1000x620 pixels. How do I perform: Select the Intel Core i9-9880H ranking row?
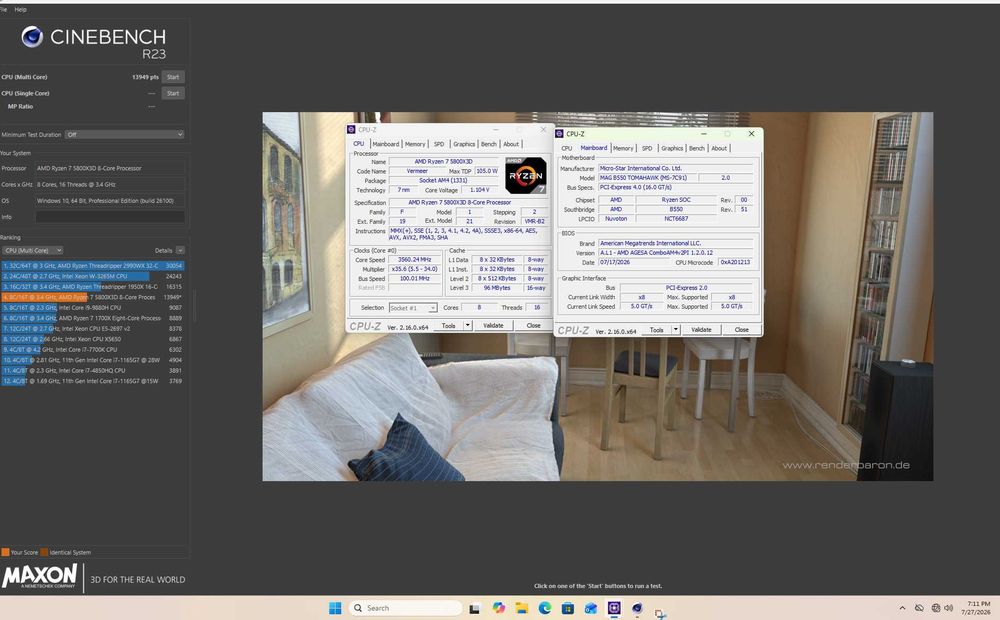pos(92,307)
